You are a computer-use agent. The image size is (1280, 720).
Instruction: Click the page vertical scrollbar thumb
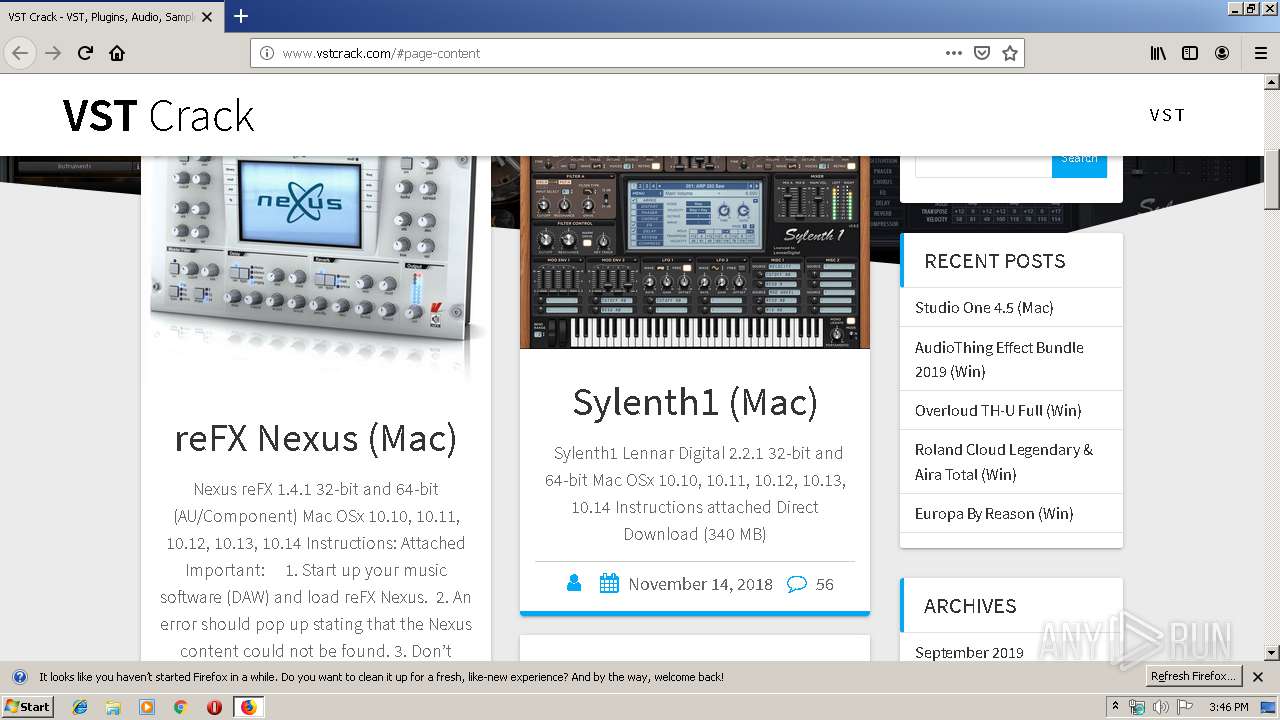pyautogui.click(x=1271, y=179)
